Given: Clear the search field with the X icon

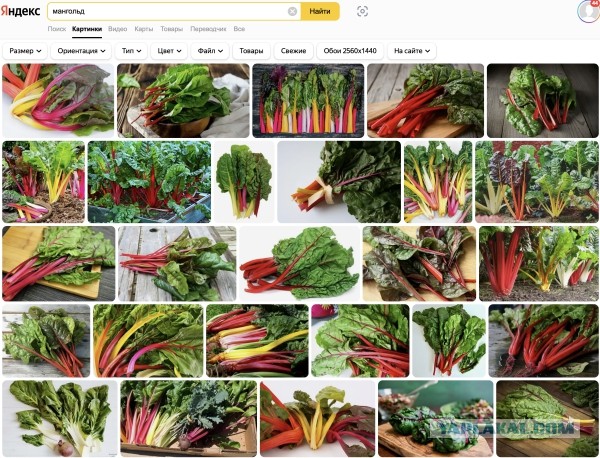Looking at the screenshot, I should (x=292, y=11).
